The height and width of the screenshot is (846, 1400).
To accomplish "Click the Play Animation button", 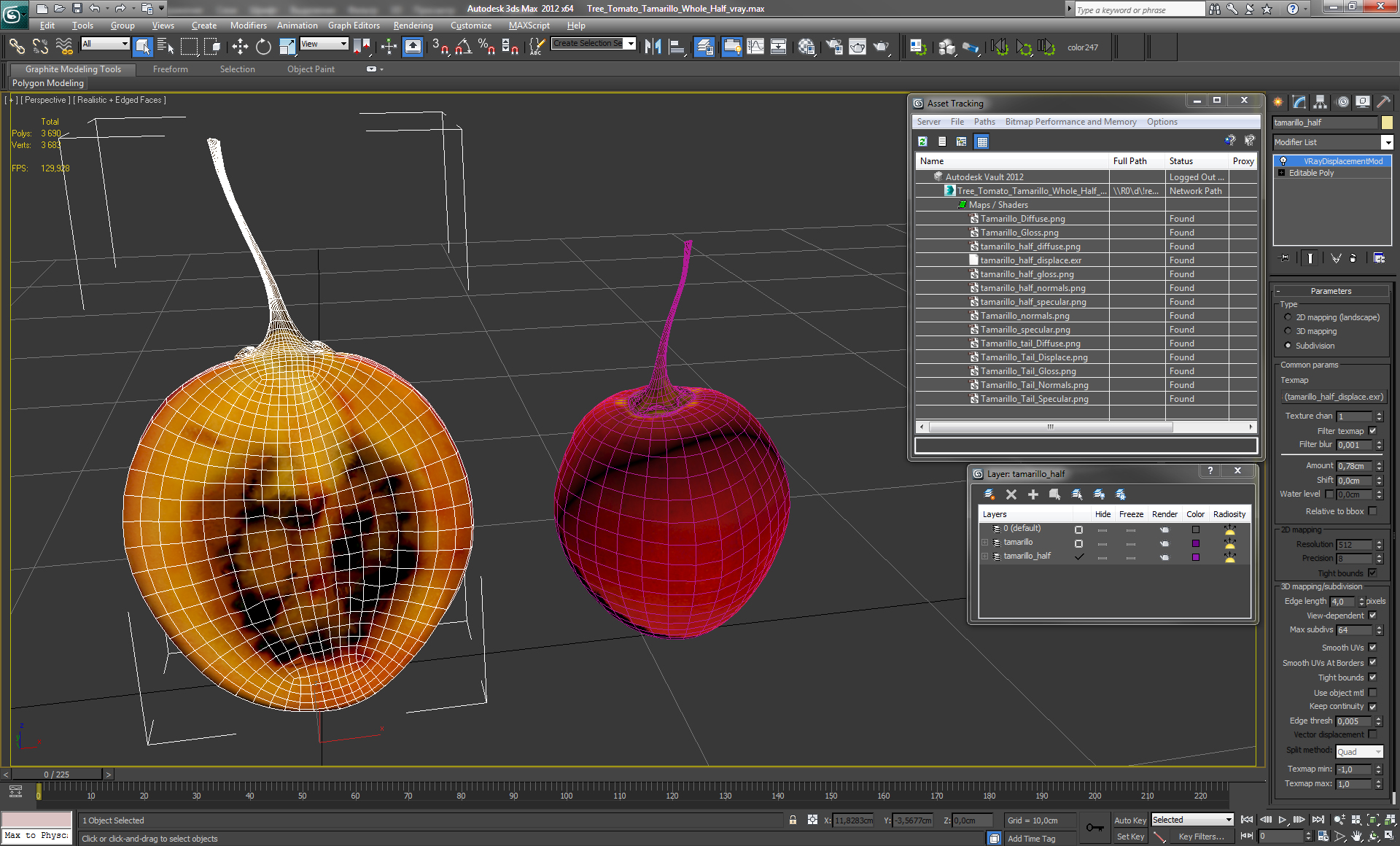I will click(x=1283, y=820).
